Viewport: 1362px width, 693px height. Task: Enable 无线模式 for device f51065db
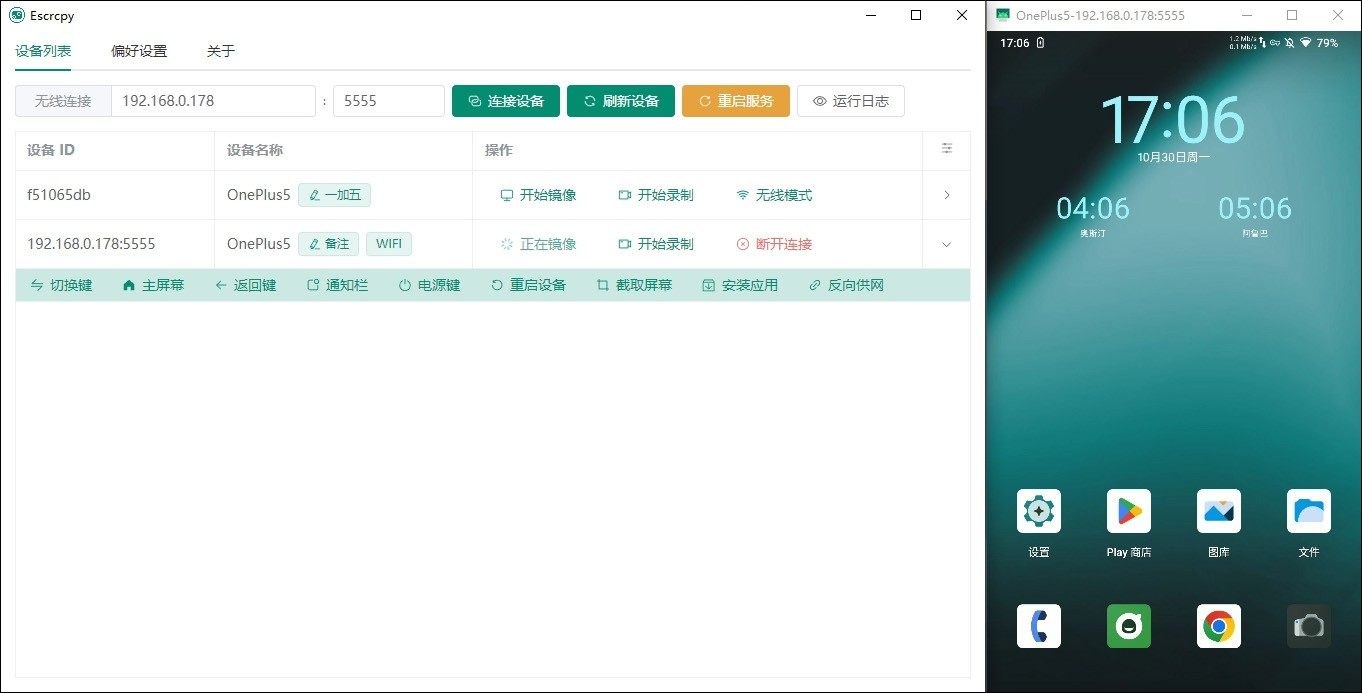pyautogui.click(x=773, y=195)
